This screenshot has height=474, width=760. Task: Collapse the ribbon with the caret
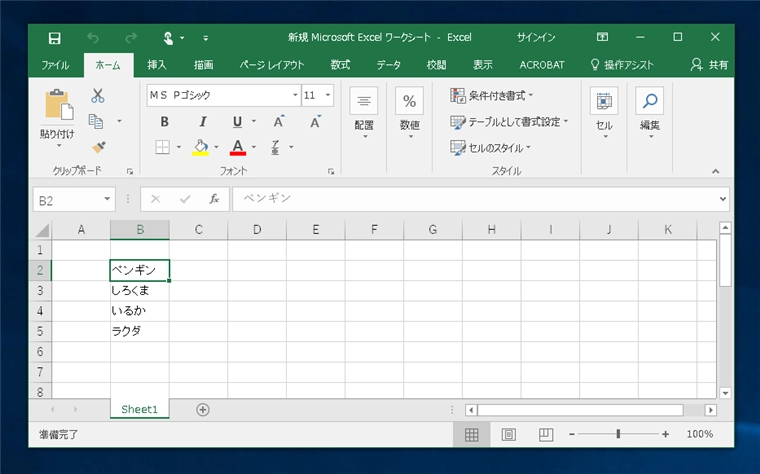point(715,171)
